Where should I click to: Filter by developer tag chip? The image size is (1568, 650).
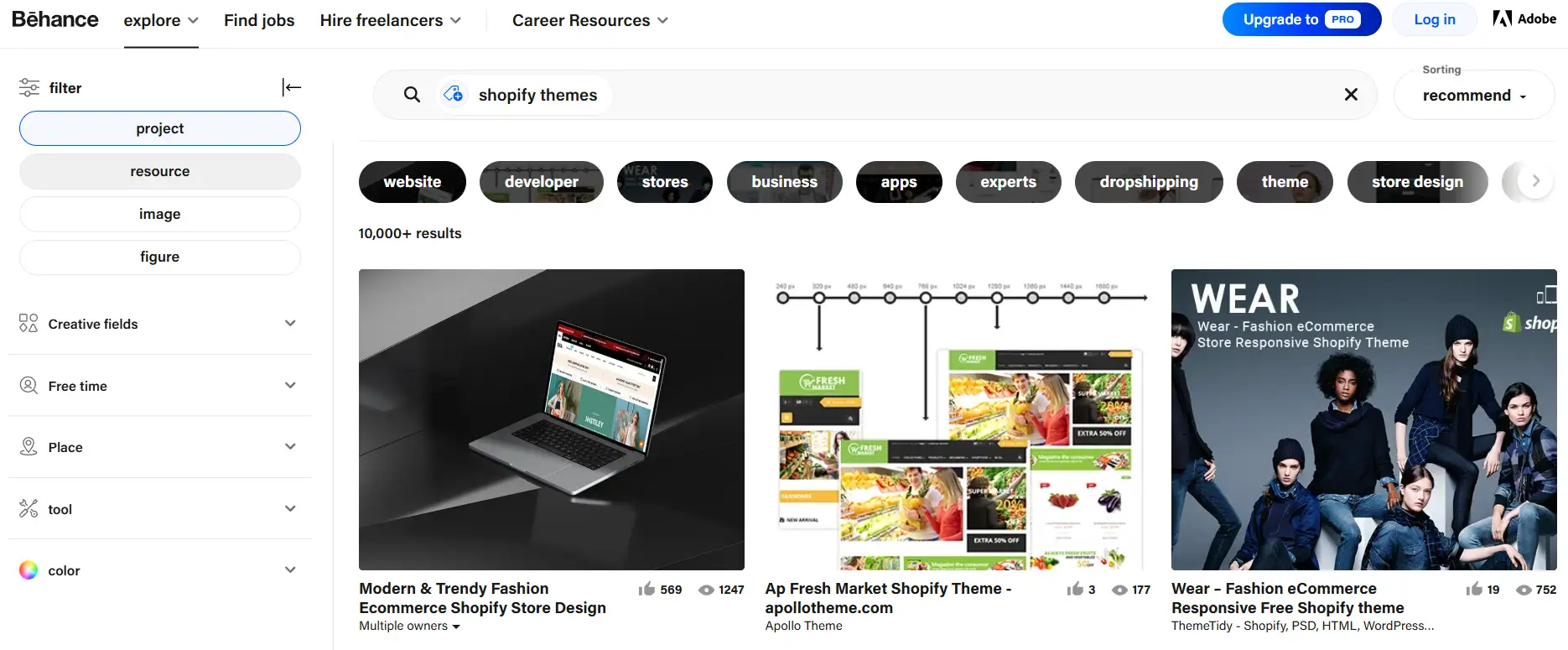(x=542, y=182)
